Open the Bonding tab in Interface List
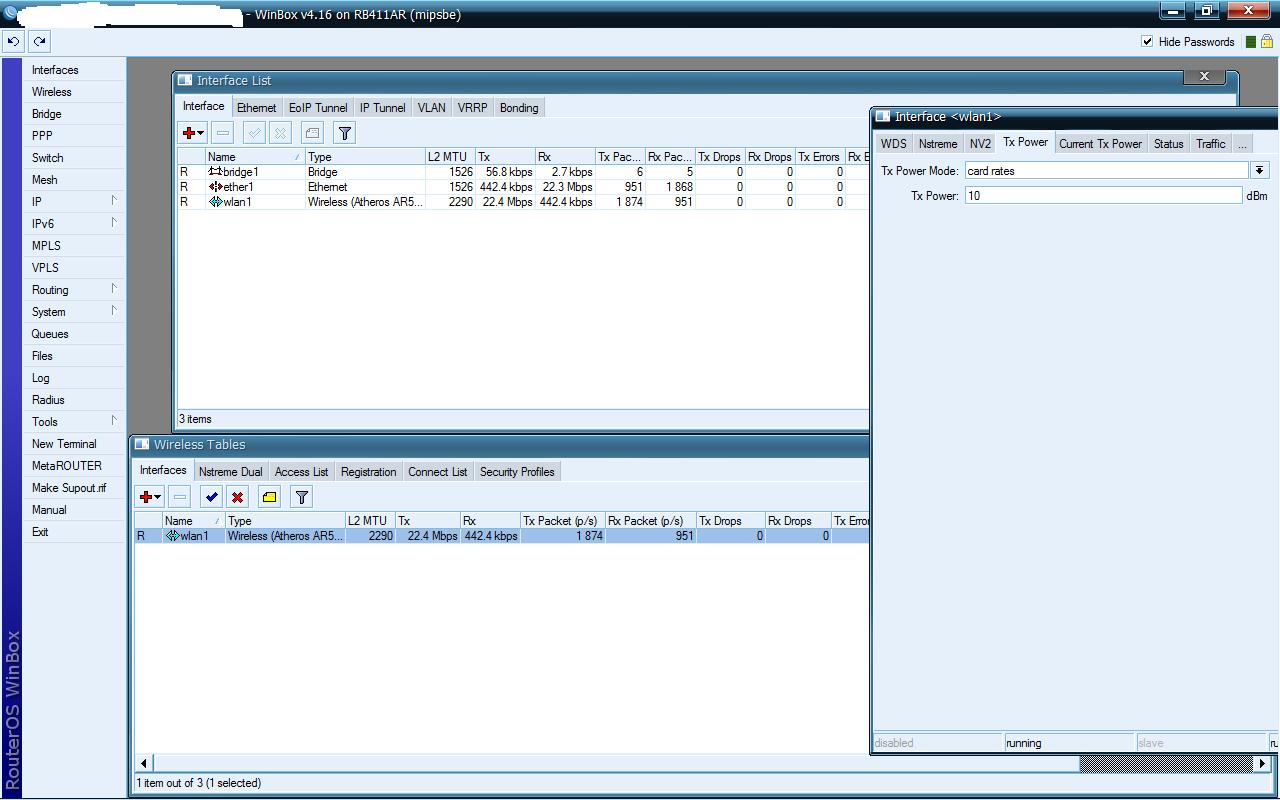This screenshot has height=800, width=1280. [x=519, y=108]
